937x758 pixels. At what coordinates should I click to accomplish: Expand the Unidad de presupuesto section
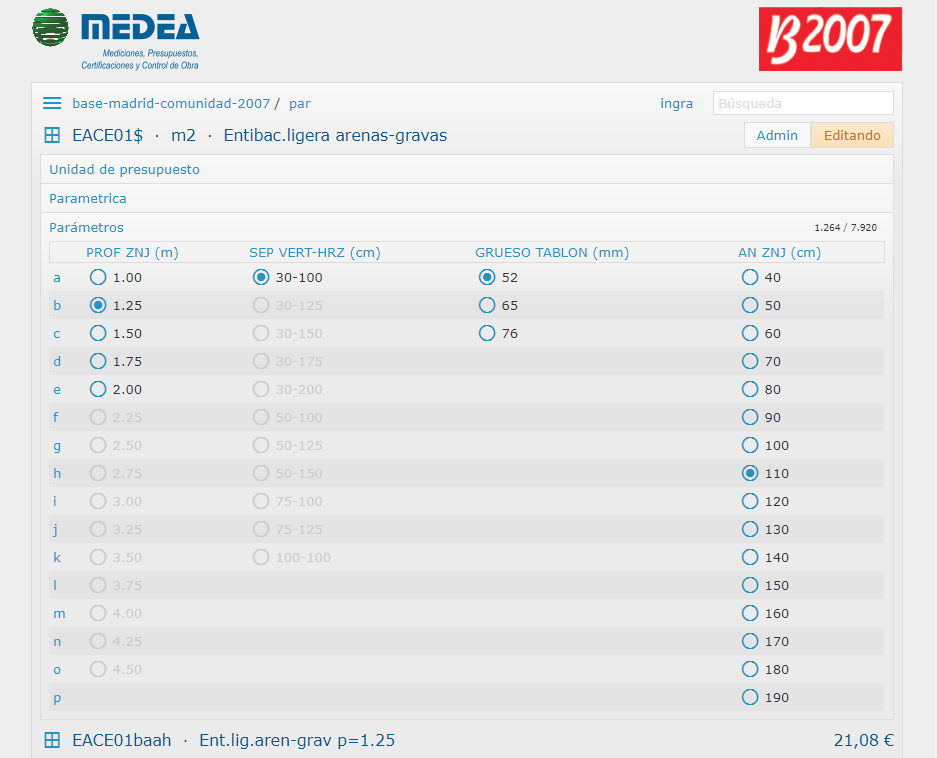[x=124, y=170]
